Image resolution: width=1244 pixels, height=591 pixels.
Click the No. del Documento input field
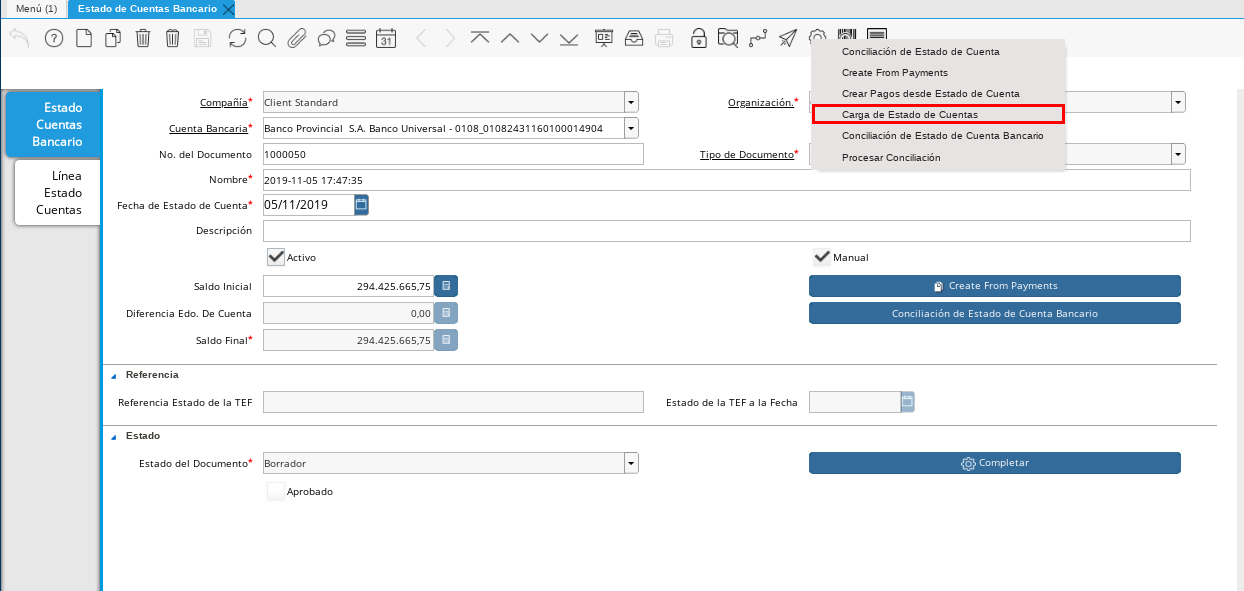pos(453,154)
